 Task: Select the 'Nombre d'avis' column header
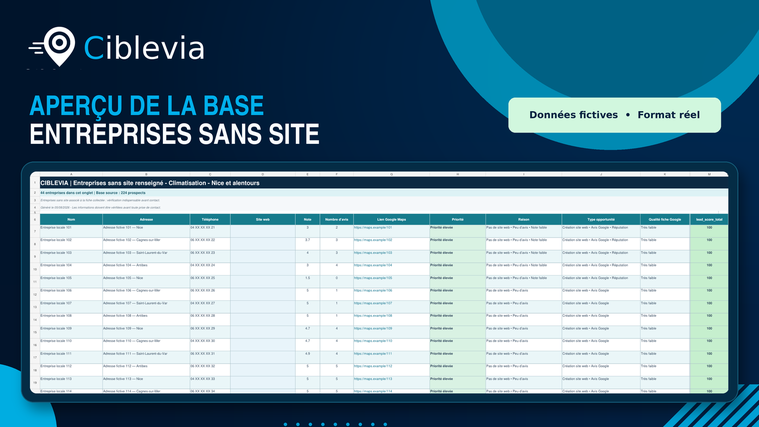coord(336,220)
